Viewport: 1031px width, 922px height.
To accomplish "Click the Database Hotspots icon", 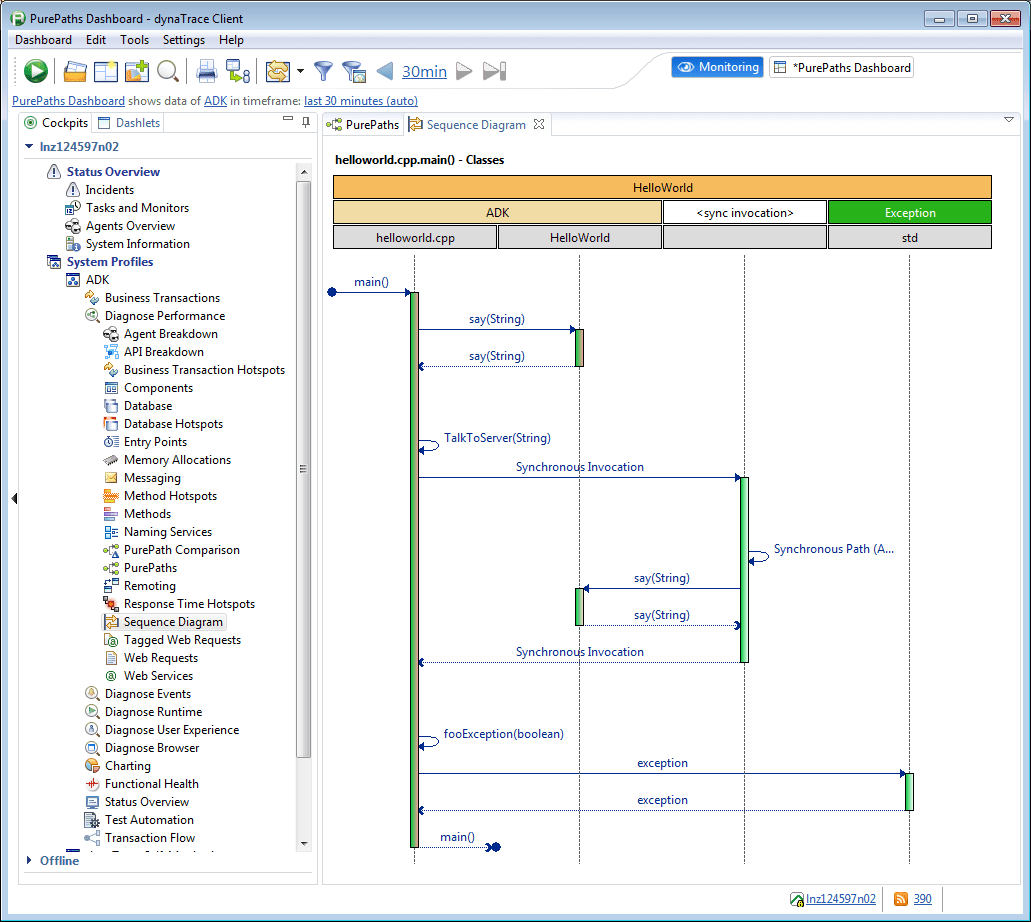I will point(111,424).
